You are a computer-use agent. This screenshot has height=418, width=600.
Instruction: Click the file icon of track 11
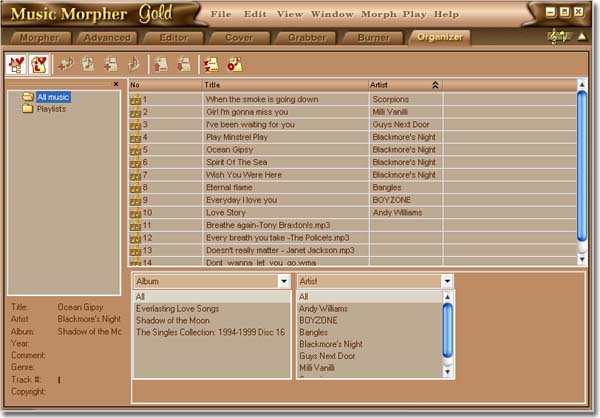[x=135, y=227]
